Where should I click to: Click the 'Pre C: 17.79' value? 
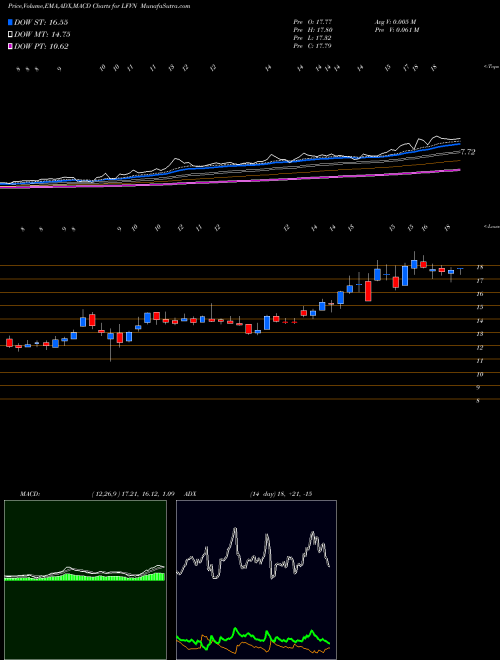pyautogui.click(x=313, y=46)
